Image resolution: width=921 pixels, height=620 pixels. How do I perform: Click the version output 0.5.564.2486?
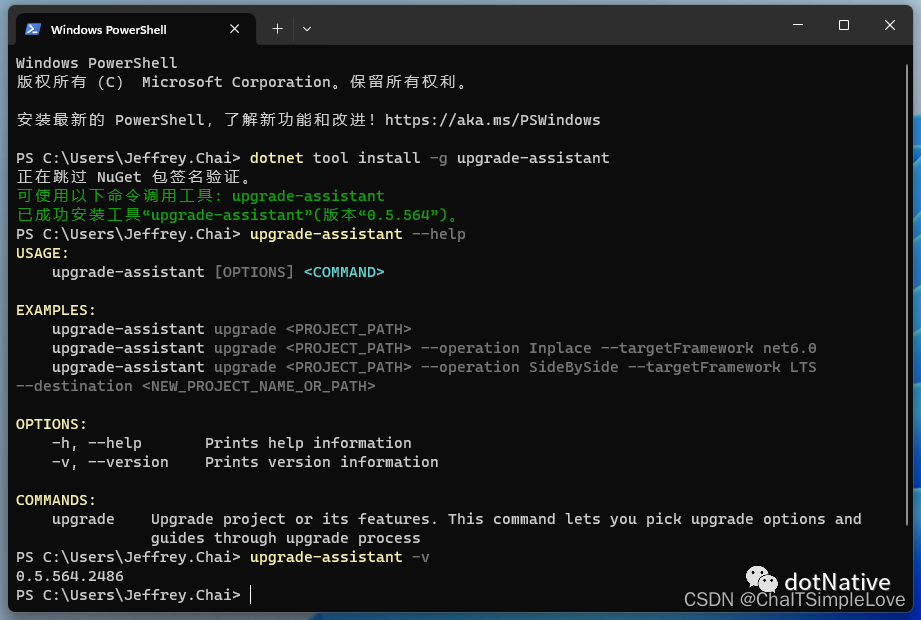tap(70, 577)
